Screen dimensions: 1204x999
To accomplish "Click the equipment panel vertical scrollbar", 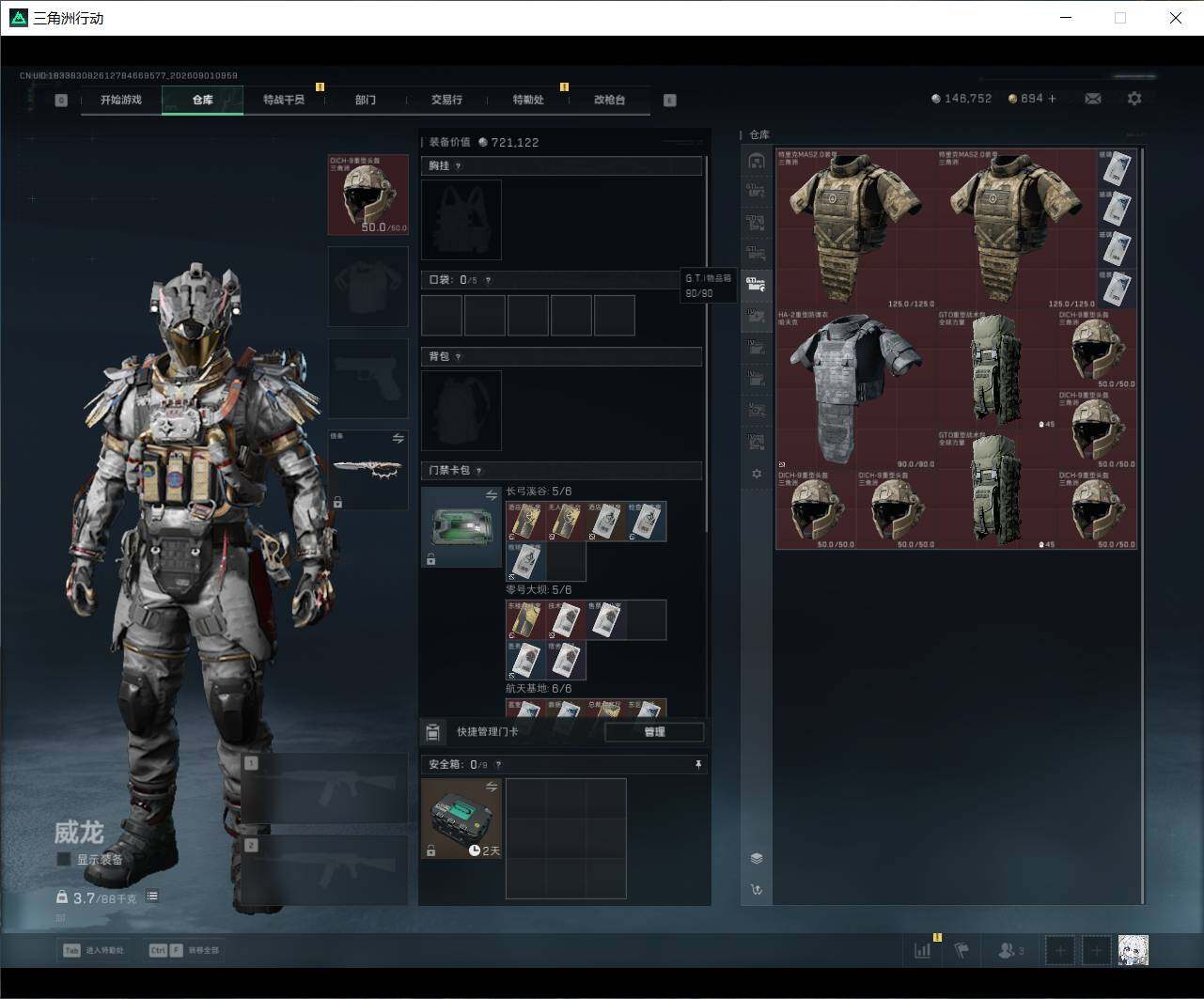I will coord(707,346).
